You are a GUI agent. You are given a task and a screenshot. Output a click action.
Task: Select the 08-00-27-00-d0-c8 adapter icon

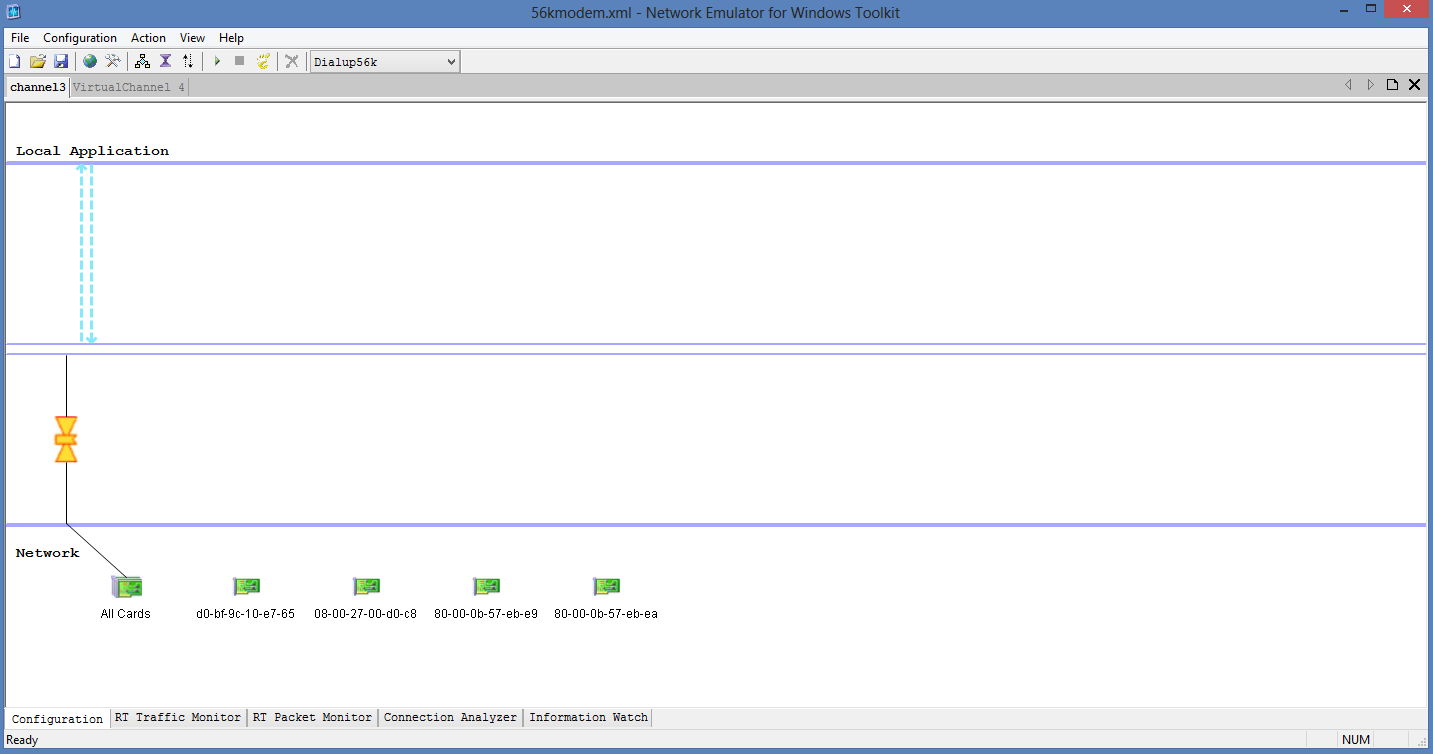366,586
